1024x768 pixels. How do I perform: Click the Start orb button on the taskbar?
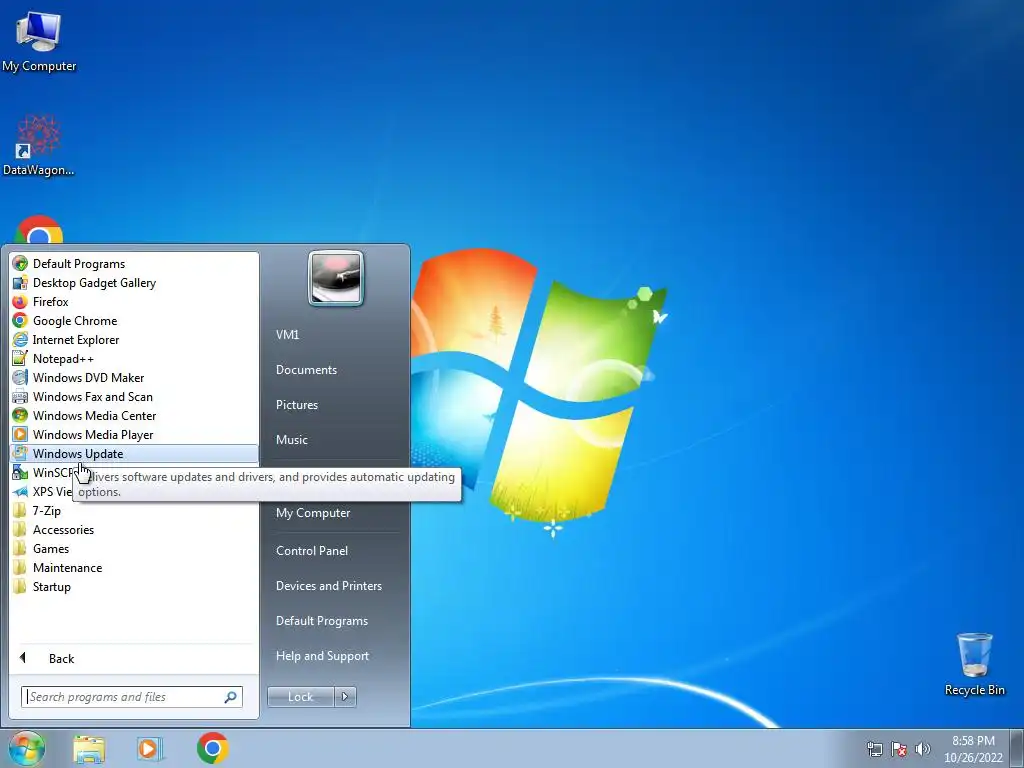tap(26, 748)
